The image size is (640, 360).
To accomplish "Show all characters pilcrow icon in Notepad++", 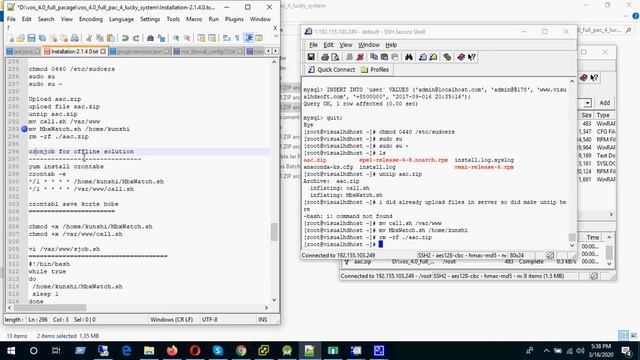I will point(237,38).
